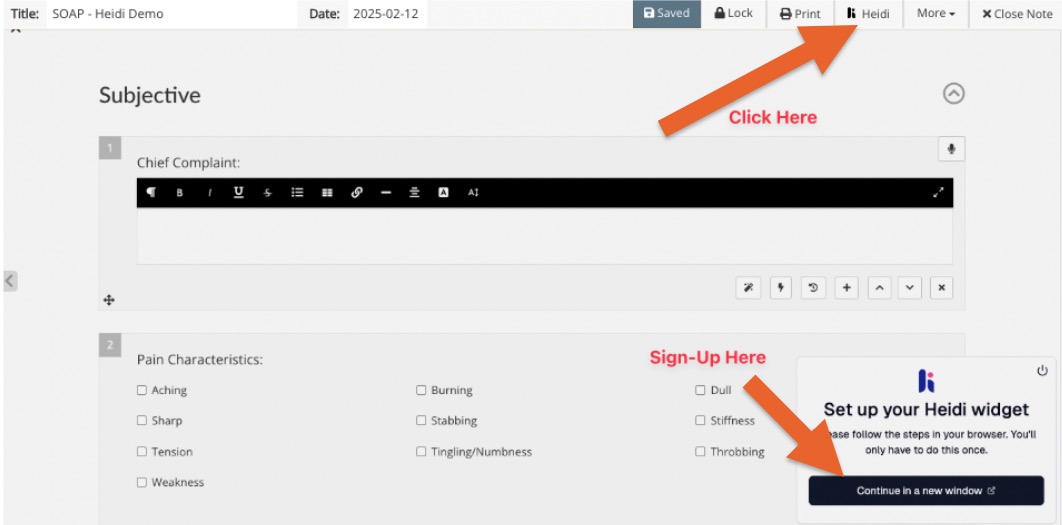Apply underline formatting in editor toolbar
The width and height of the screenshot is (1062, 525).
click(x=238, y=192)
